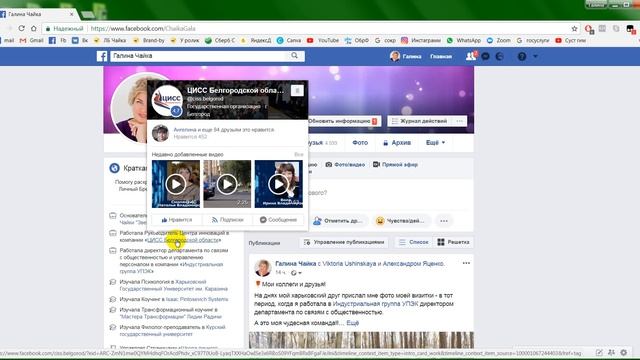Click ЦИСС Белгородской области link in intro

coord(183,240)
